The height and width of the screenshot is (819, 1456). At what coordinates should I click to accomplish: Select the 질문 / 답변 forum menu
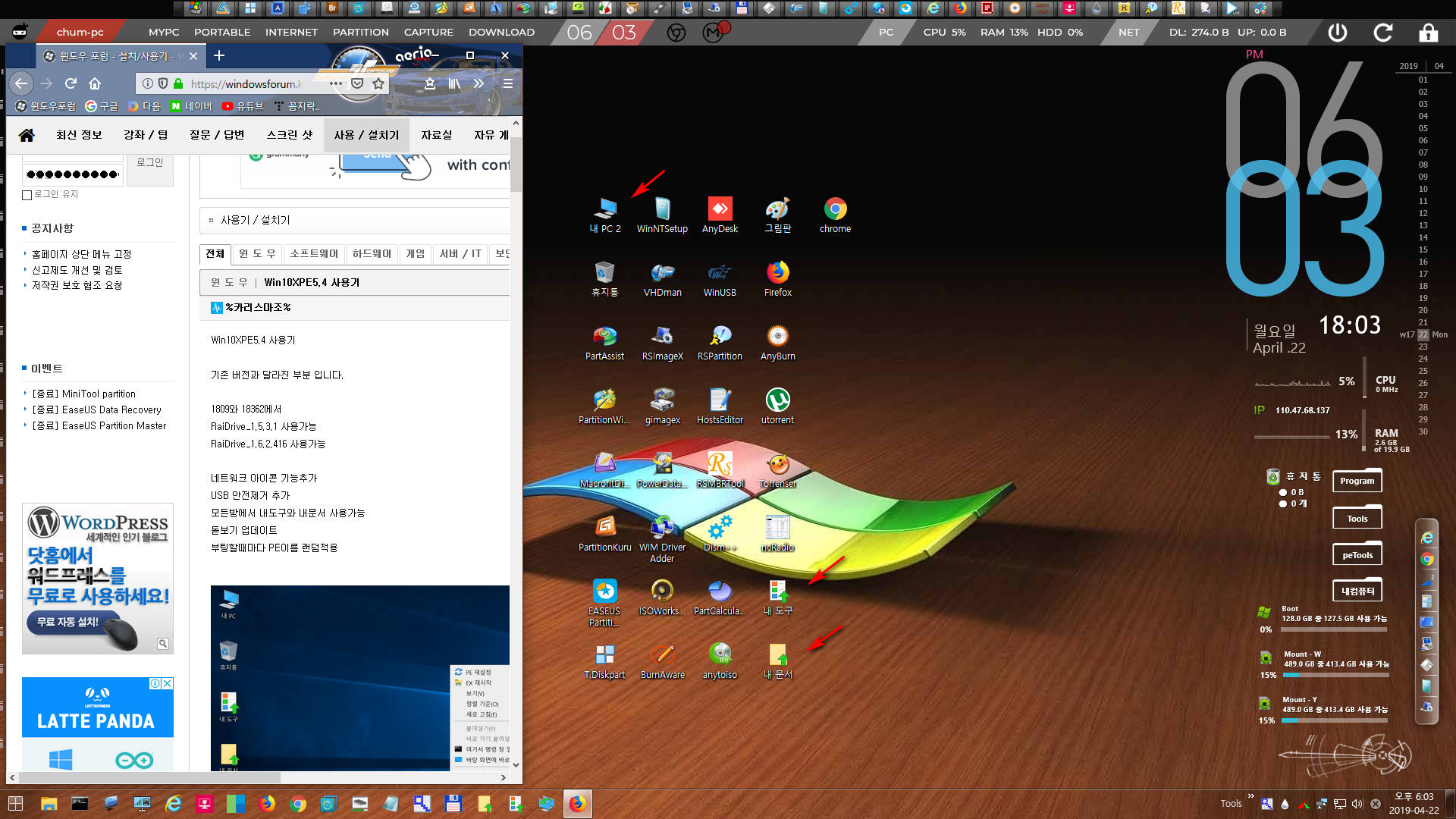pyautogui.click(x=217, y=135)
